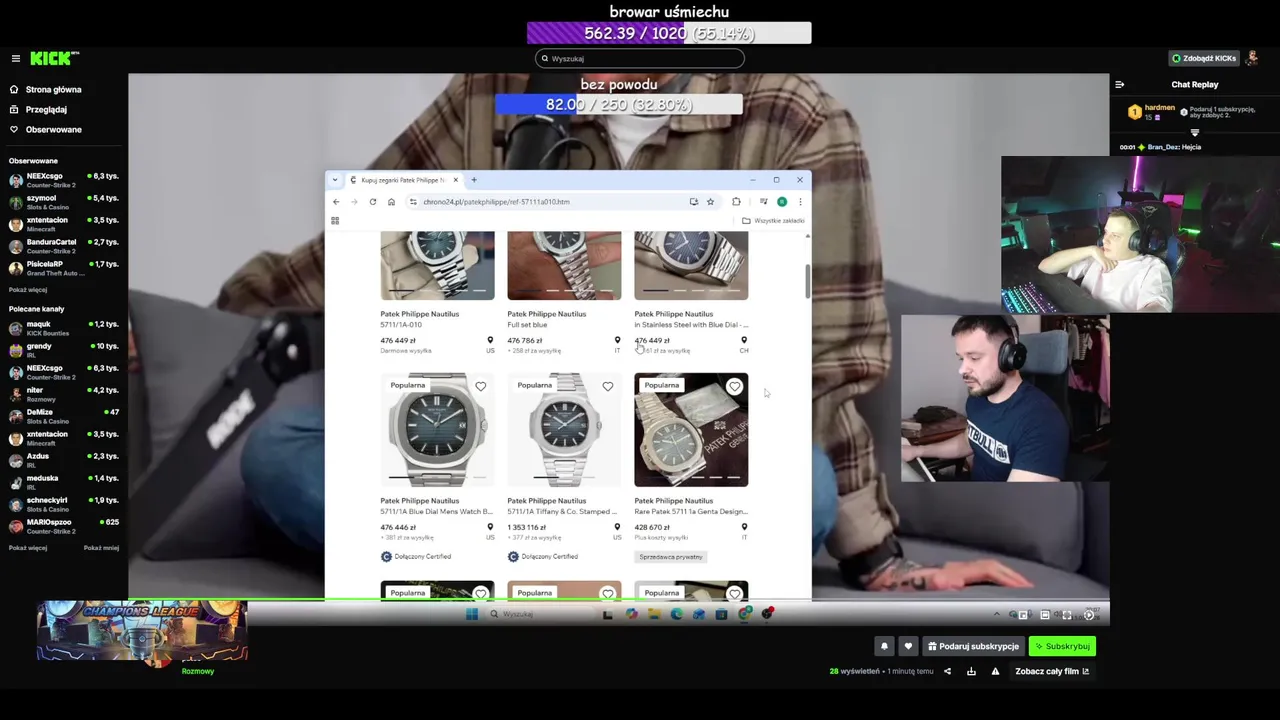This screenshot has width=1280, height=720.
Task: Open site info icon in address bar
Action: point(414,202)
